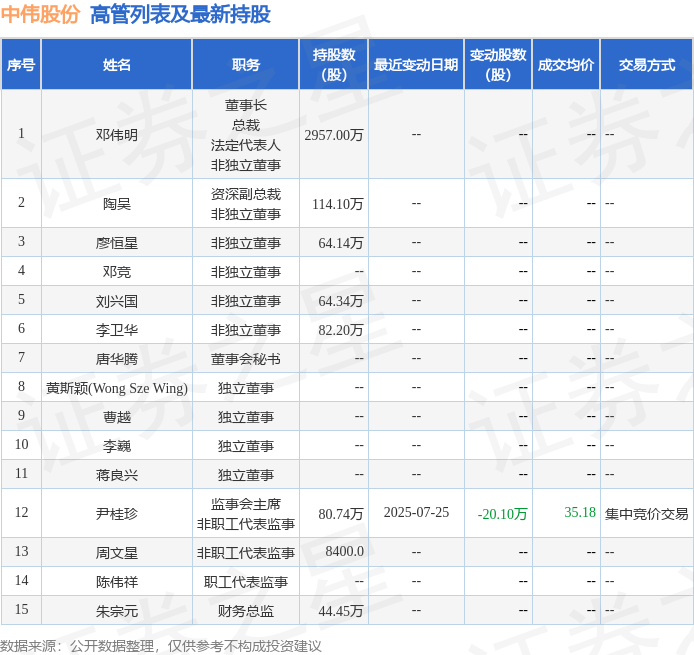
Task: Click the name 刘兴国
Action: tap(117, 301)
